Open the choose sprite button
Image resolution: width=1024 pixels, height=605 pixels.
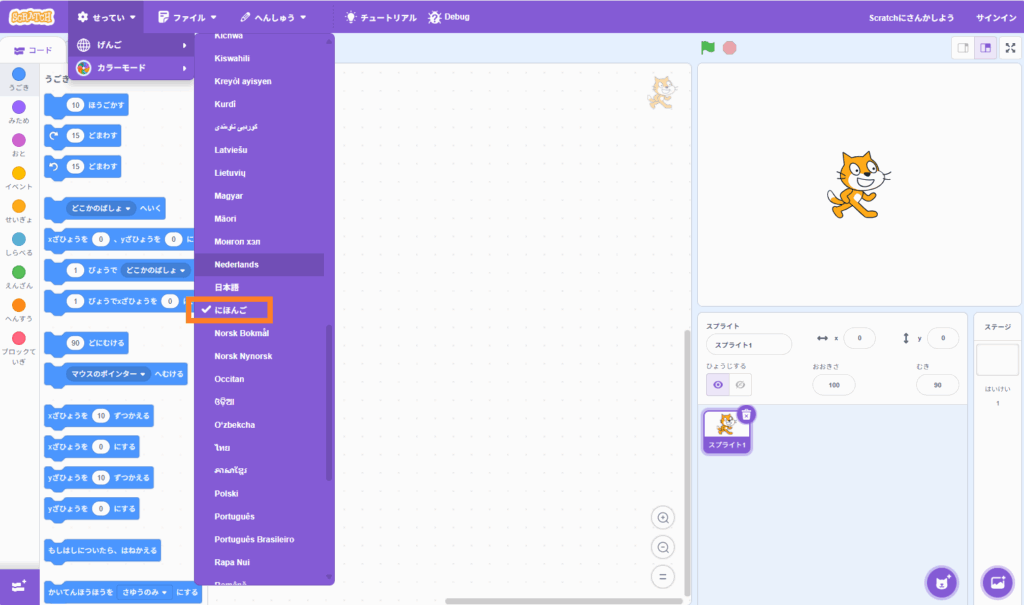tap(942, 582)
